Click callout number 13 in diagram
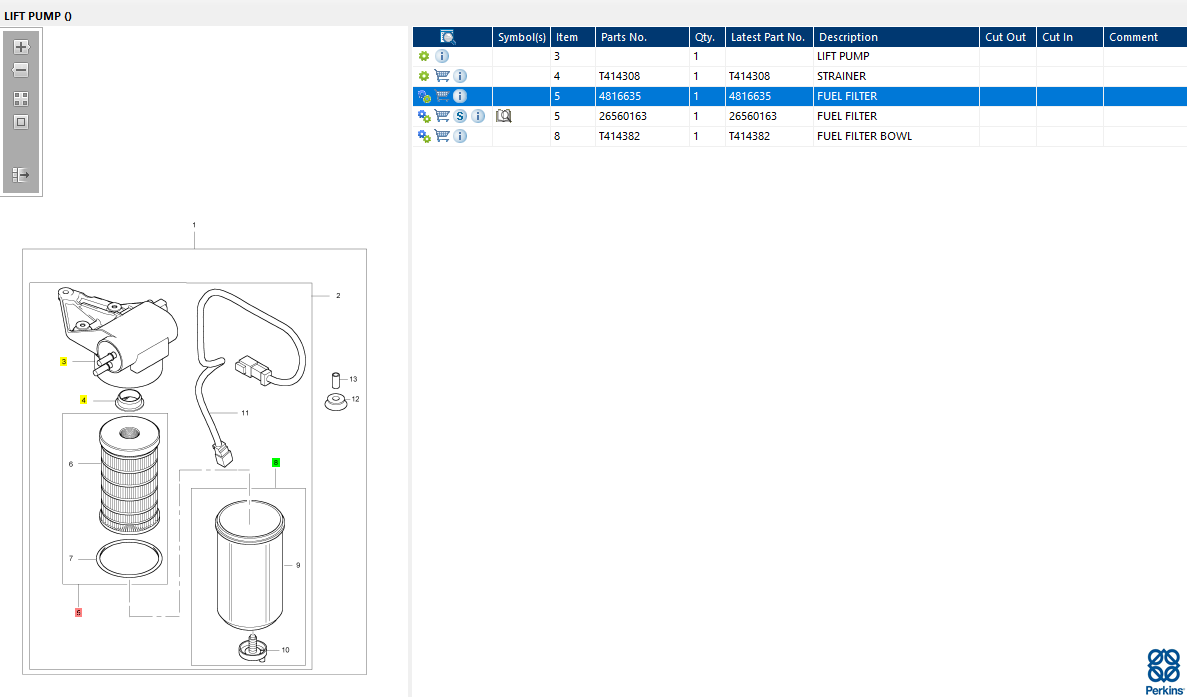The image size is (1187, 697). pyautogui.click(x=353, y=378)
